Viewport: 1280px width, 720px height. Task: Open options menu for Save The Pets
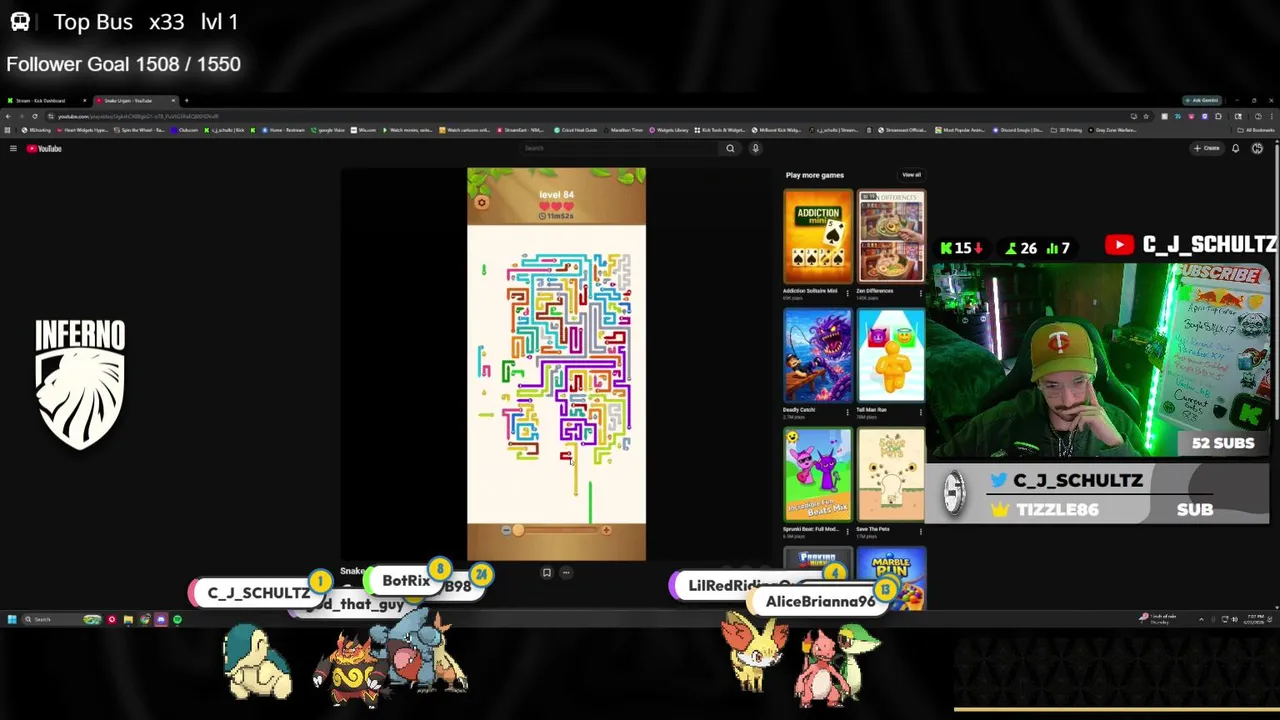click(x=921, y=531)
